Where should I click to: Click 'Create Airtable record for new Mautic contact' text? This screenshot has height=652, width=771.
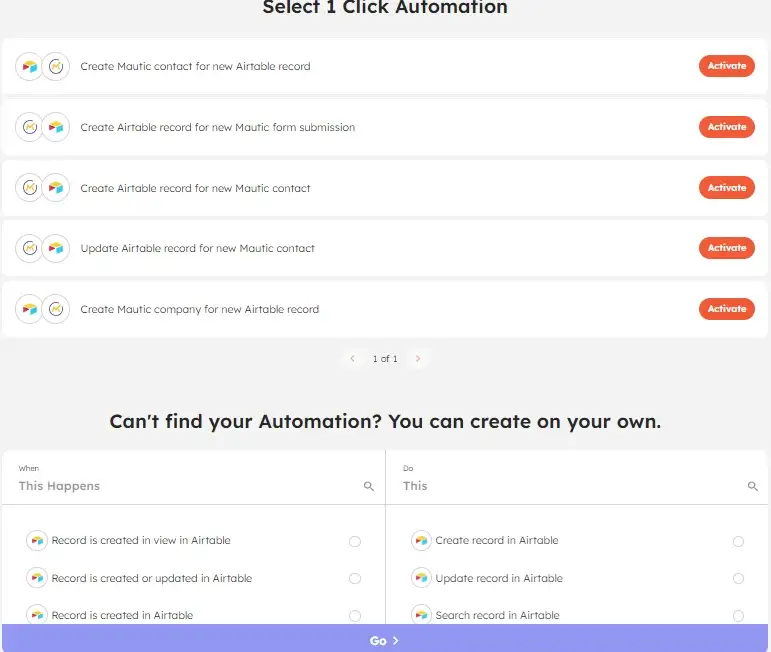195,188
